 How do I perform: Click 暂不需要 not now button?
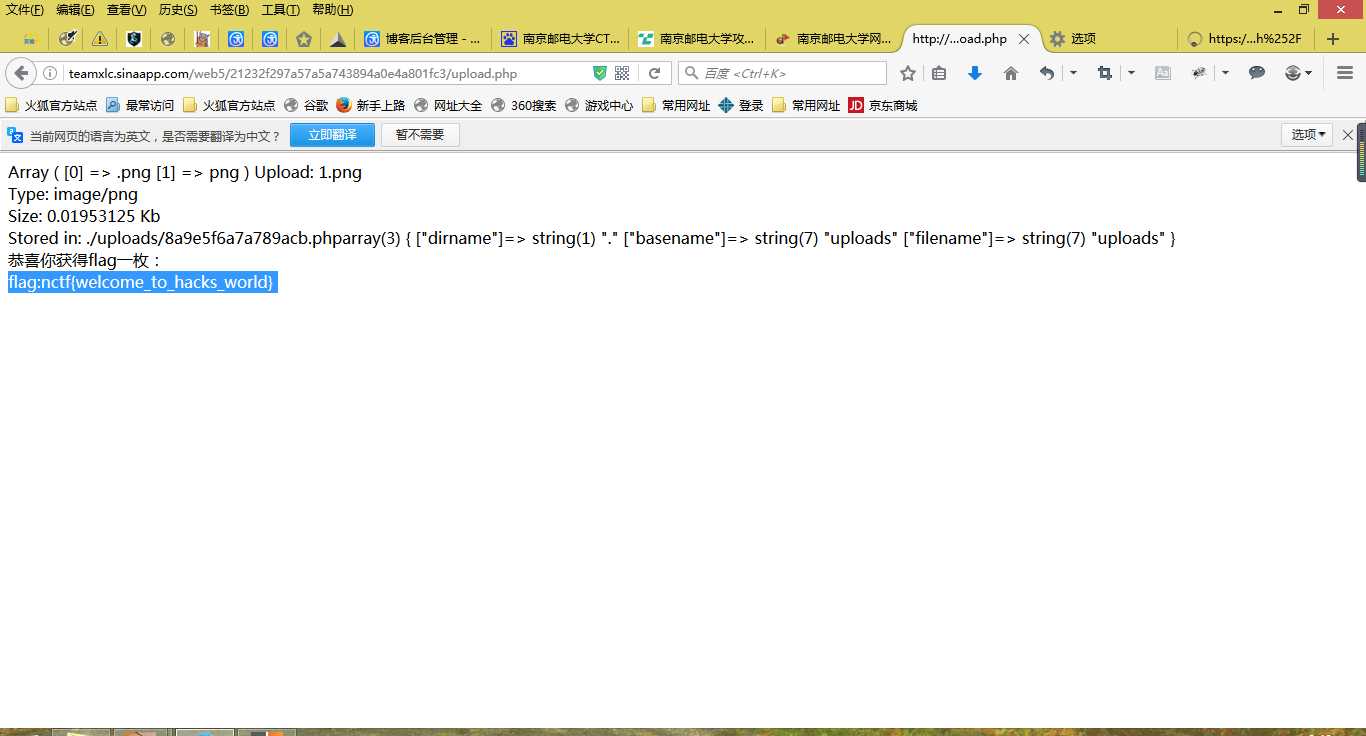point(420,135)
